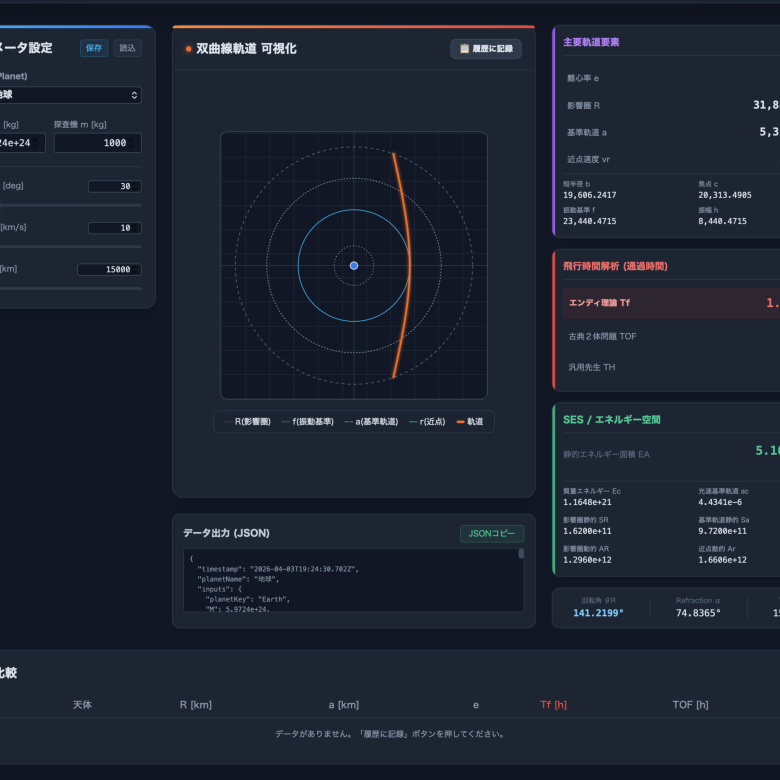Viewport: 780px width, 780px height.
Task: Click the clipboard icon on 履歴に記録
Action: click(x=464, y=49)
